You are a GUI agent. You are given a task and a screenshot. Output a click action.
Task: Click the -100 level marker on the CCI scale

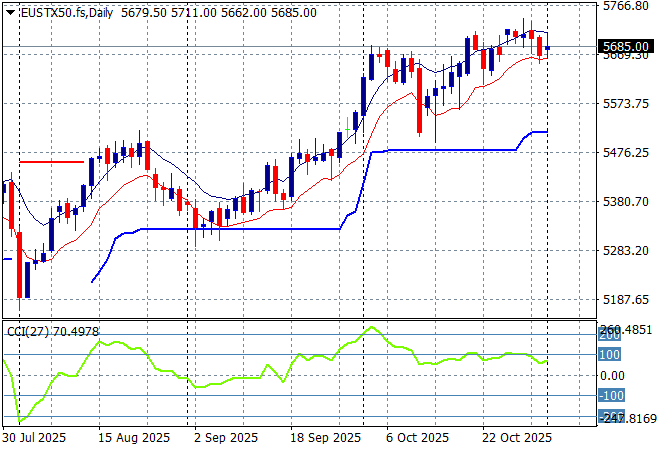pyautogui.click(x=613, y=396)
